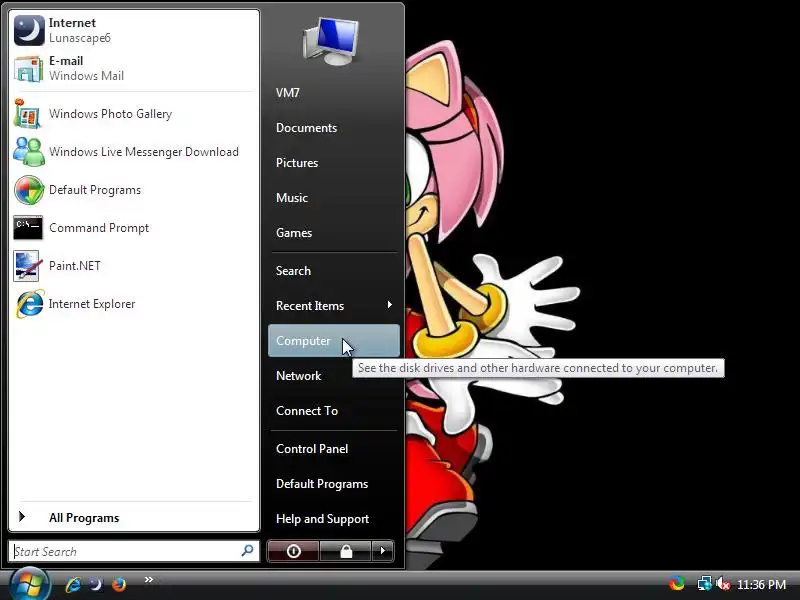Click the Start orb button

30,585
